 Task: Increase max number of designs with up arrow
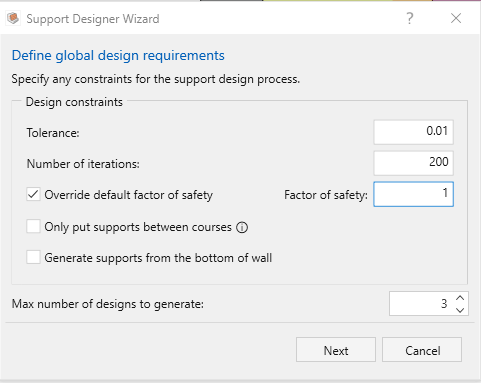pos(460,298)
